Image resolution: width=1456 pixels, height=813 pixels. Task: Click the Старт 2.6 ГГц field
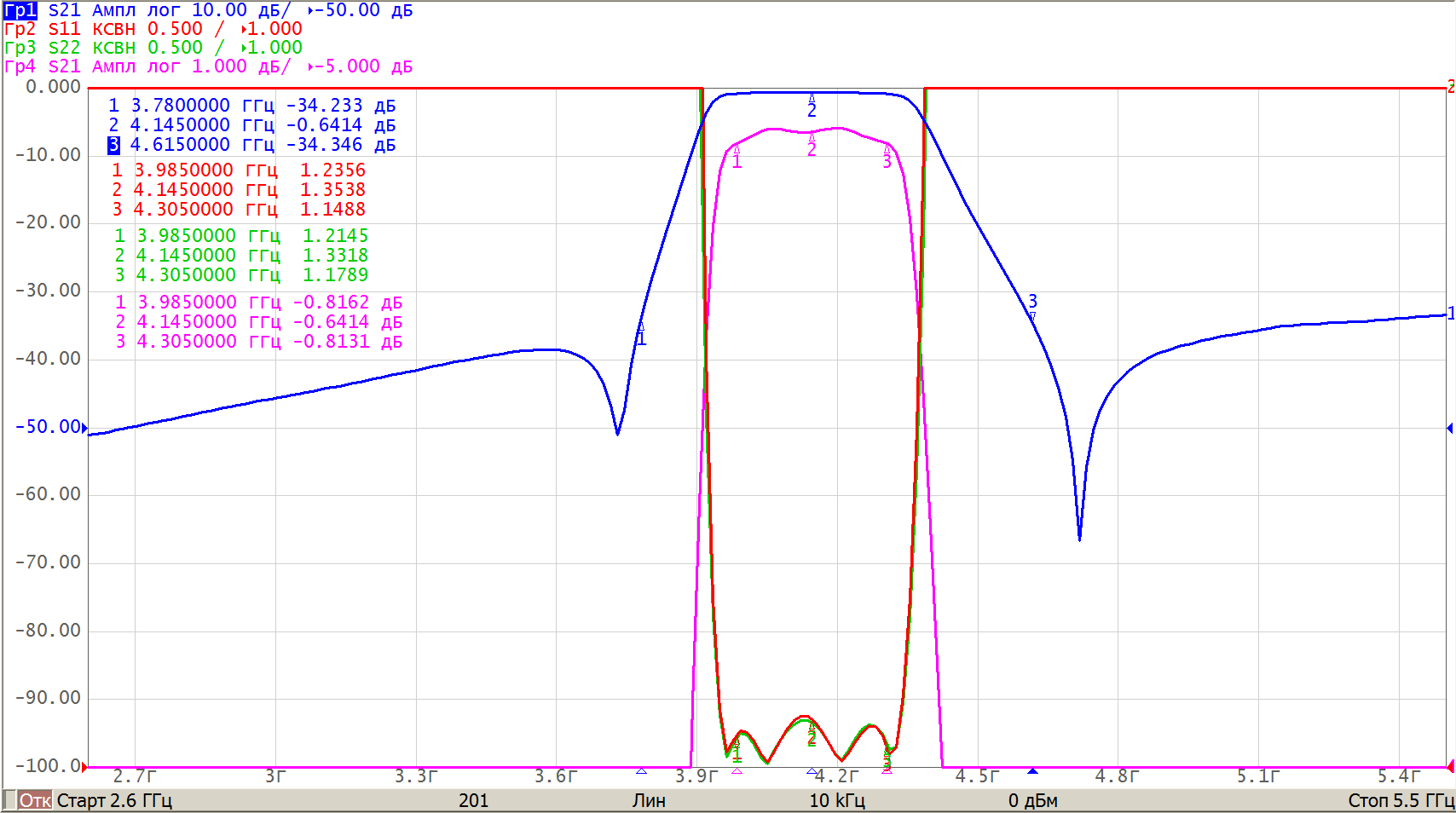click(114, 800)
